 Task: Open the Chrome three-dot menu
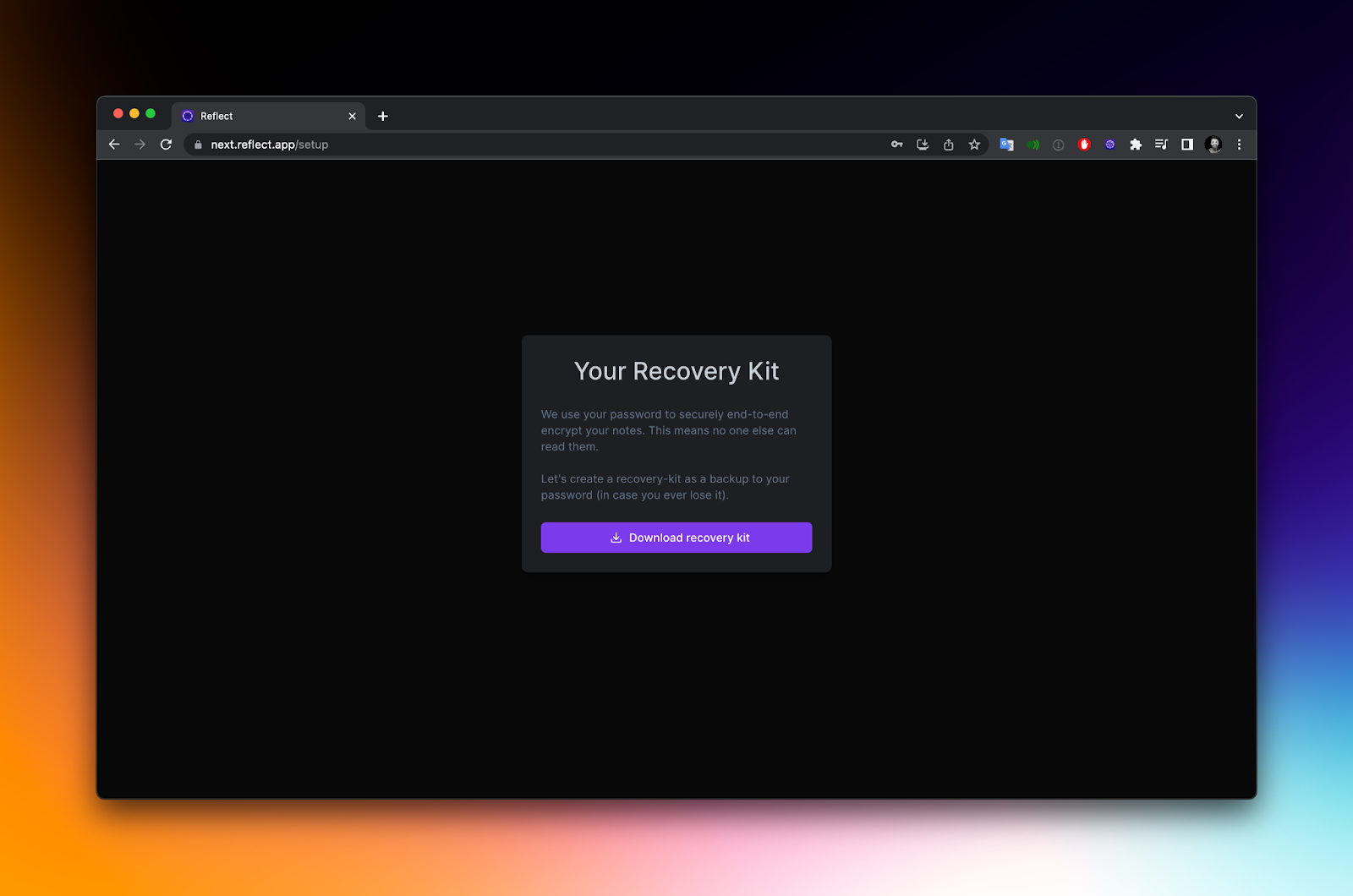pos(1239,145)
